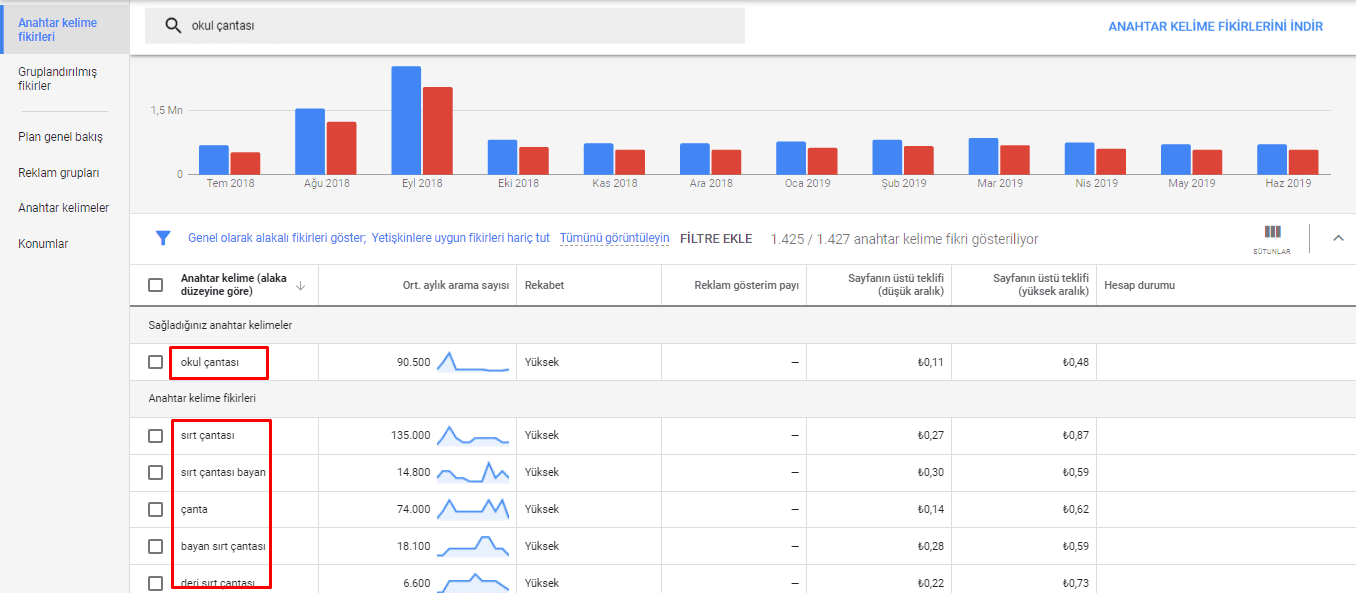The width and height of the screenshot is (1356, 593).
Task: Click the Eyl 2018 blue bar
Action: point(406,120)
